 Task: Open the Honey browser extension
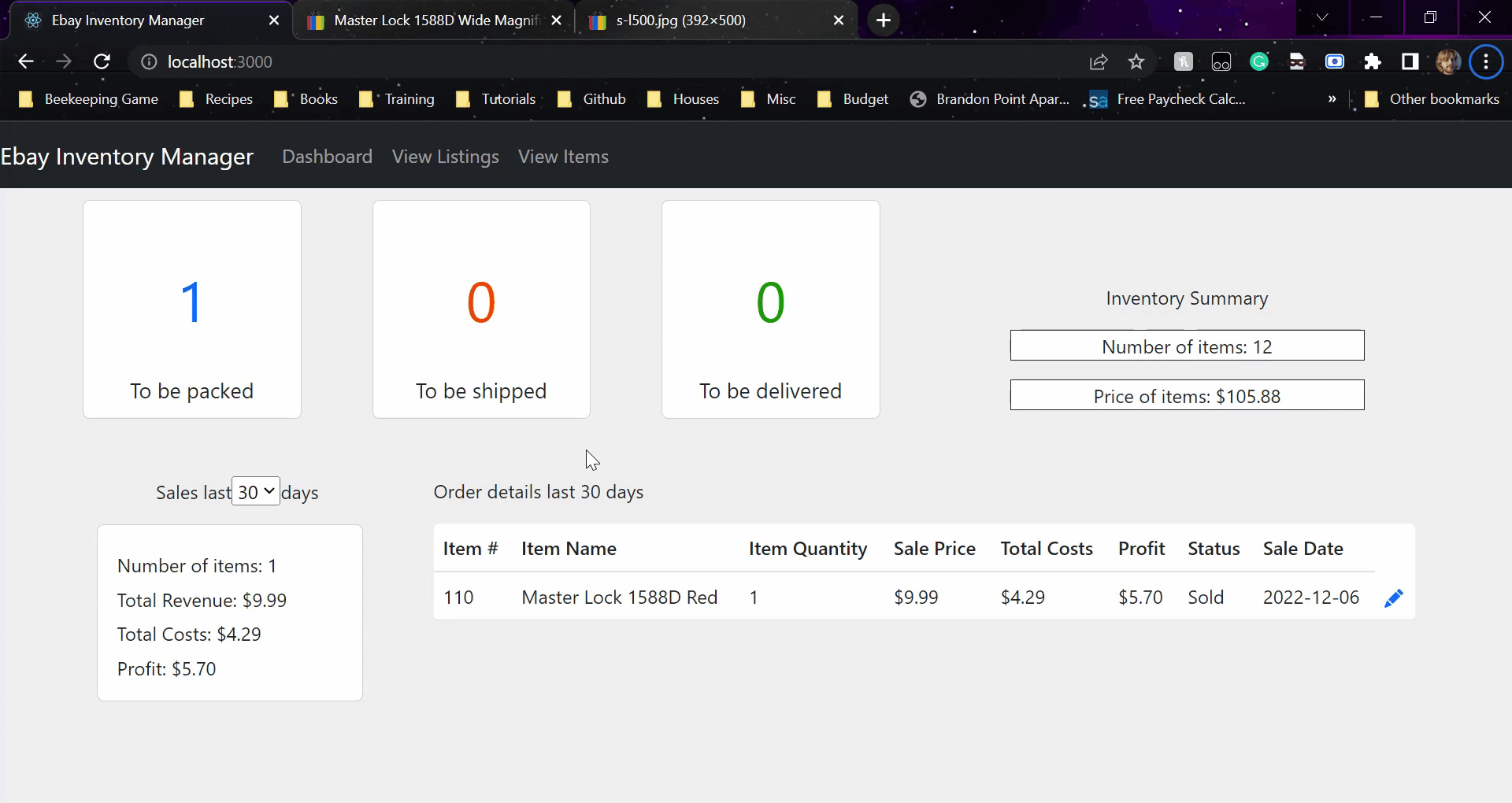click(x=1184, y=61)
